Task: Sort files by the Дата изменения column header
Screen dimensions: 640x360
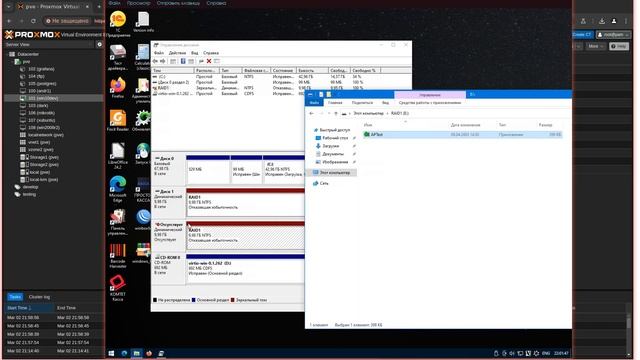Action: click(x=465, y=125)
